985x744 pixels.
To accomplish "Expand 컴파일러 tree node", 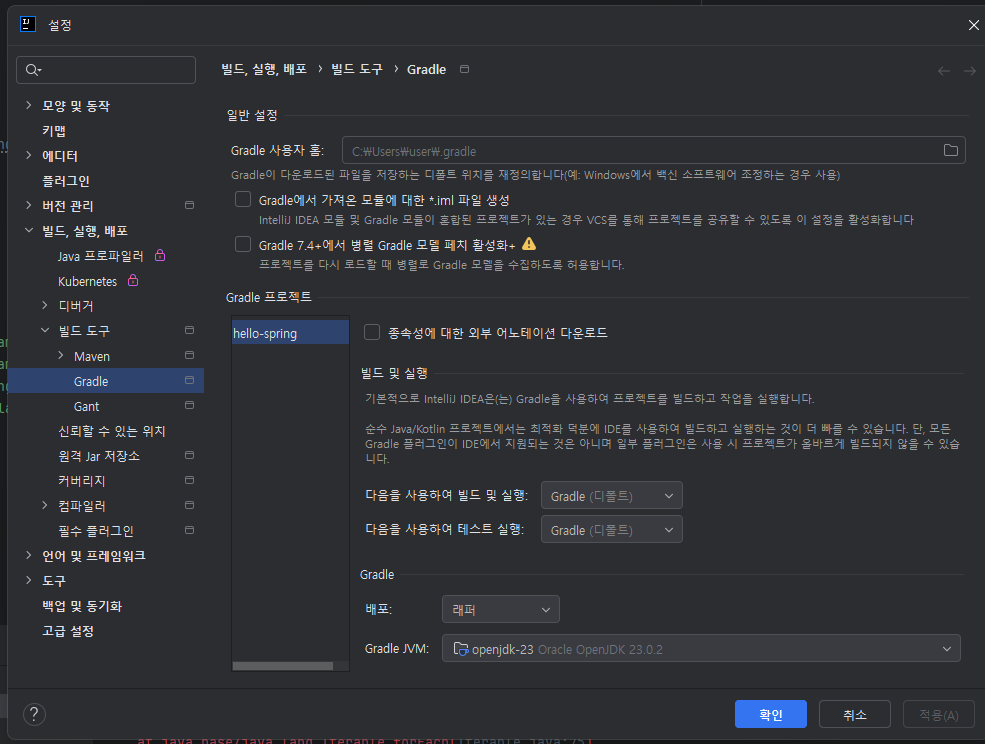I will 45,505.
